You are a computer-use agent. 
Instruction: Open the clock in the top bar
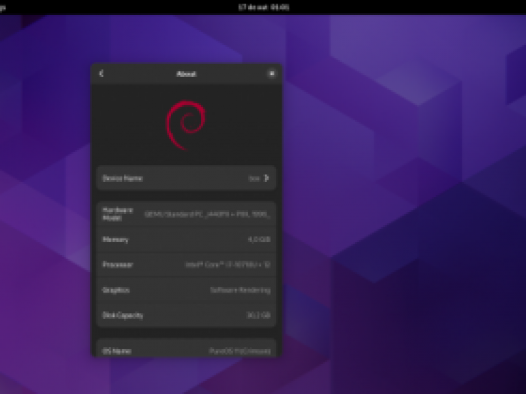point(263,7)
